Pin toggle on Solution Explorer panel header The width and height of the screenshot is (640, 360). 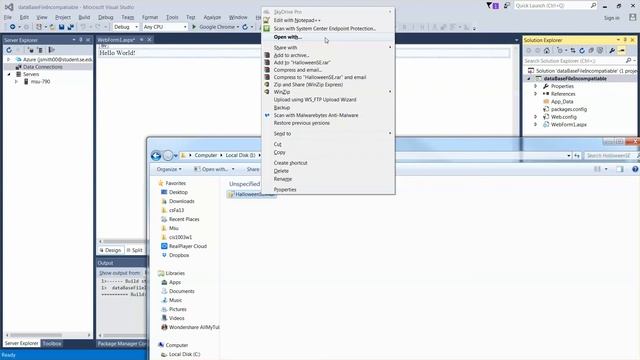[625, 40]
